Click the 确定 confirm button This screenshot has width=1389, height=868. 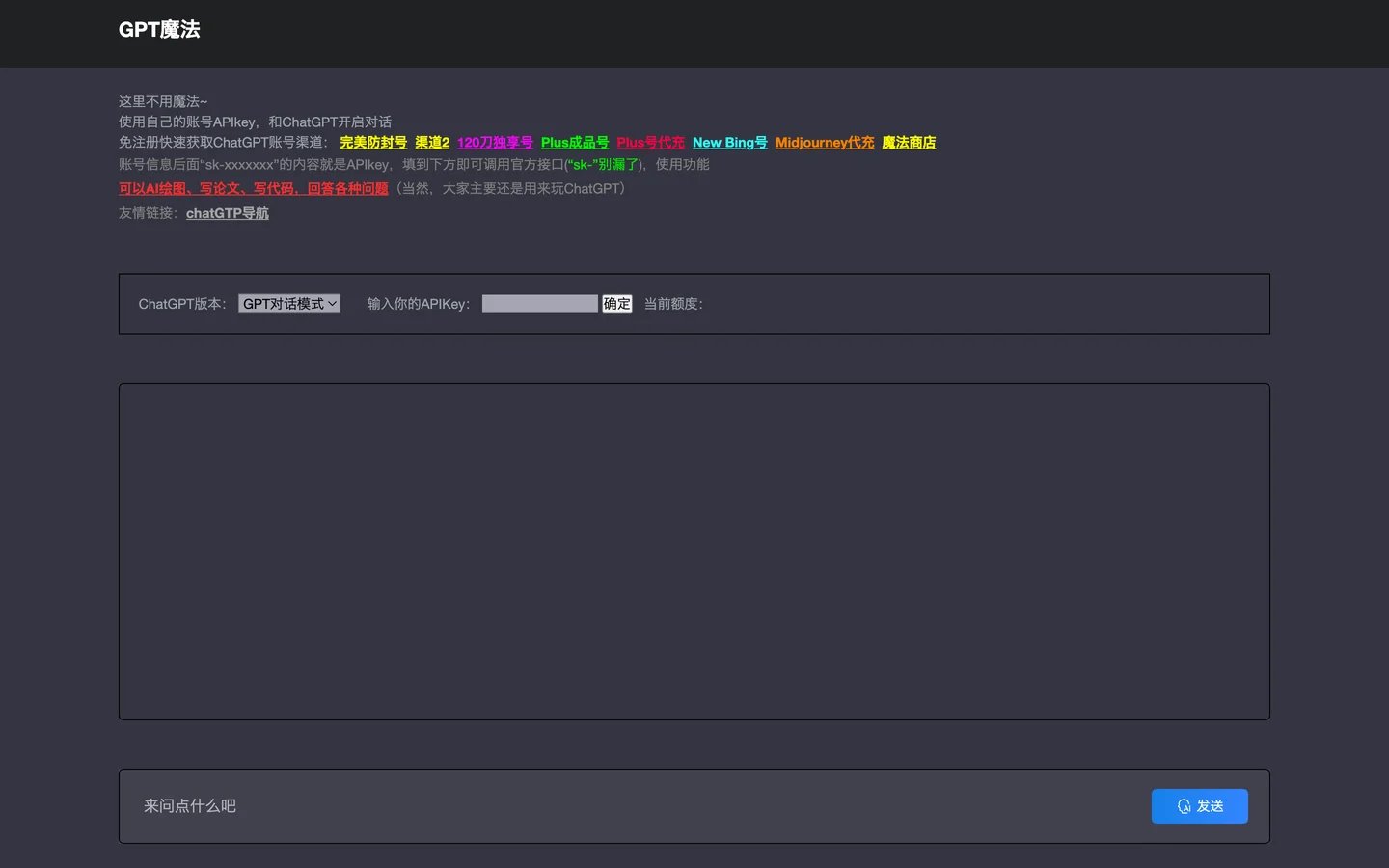(x=617, y=304)
